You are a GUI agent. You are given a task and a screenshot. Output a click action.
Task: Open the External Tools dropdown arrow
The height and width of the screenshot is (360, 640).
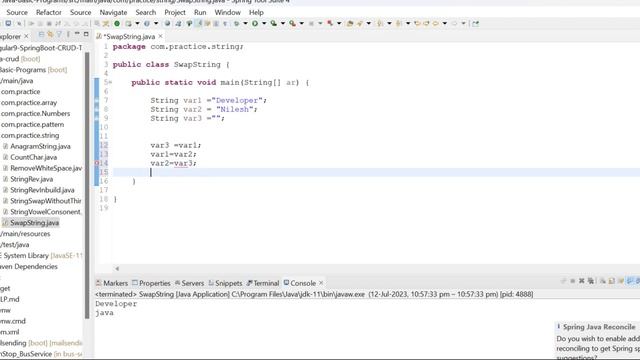tap(302, 23)
